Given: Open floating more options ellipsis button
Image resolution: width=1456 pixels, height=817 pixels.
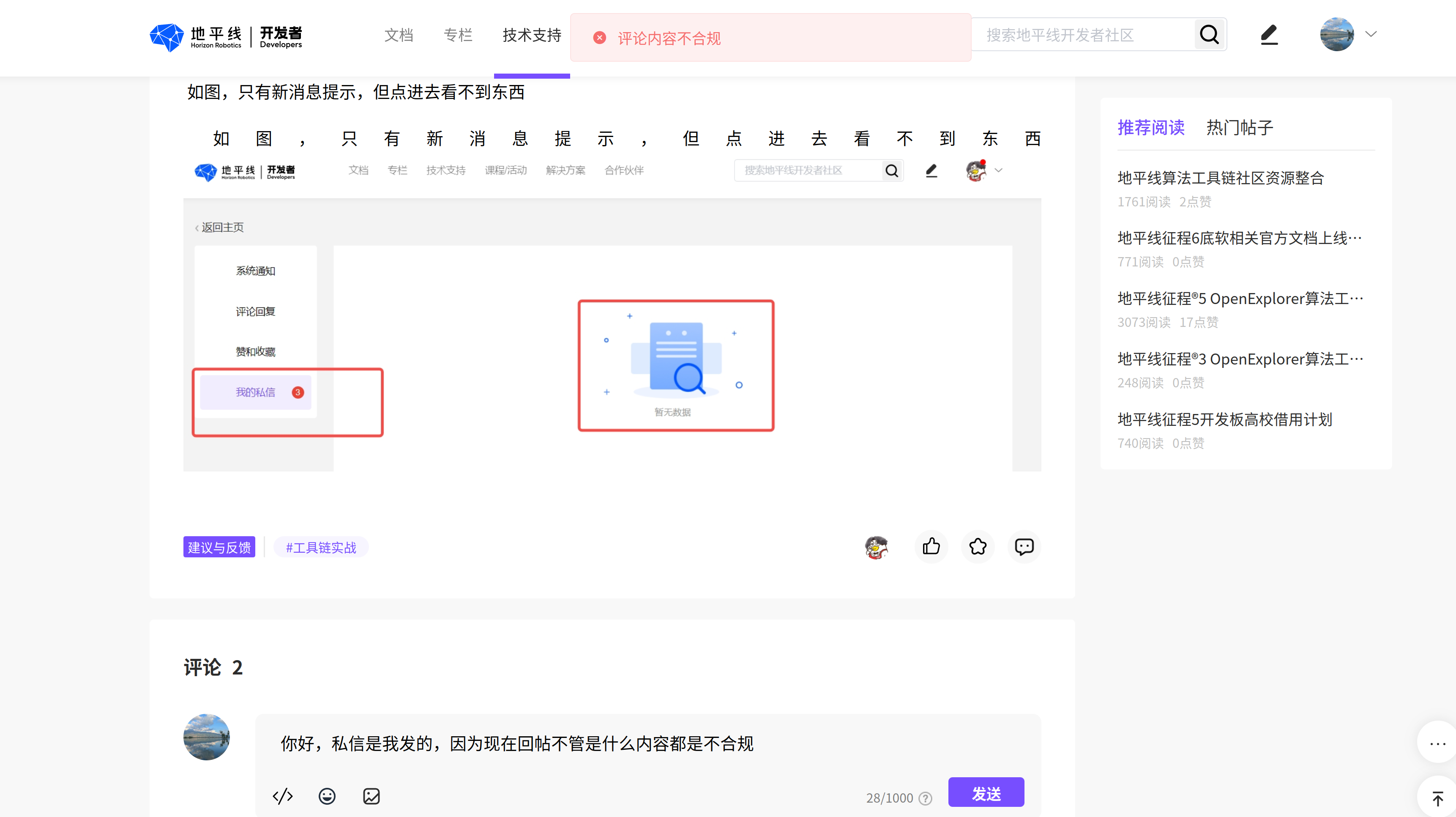Looking at the screenshot, I should tap(1437, 743).
